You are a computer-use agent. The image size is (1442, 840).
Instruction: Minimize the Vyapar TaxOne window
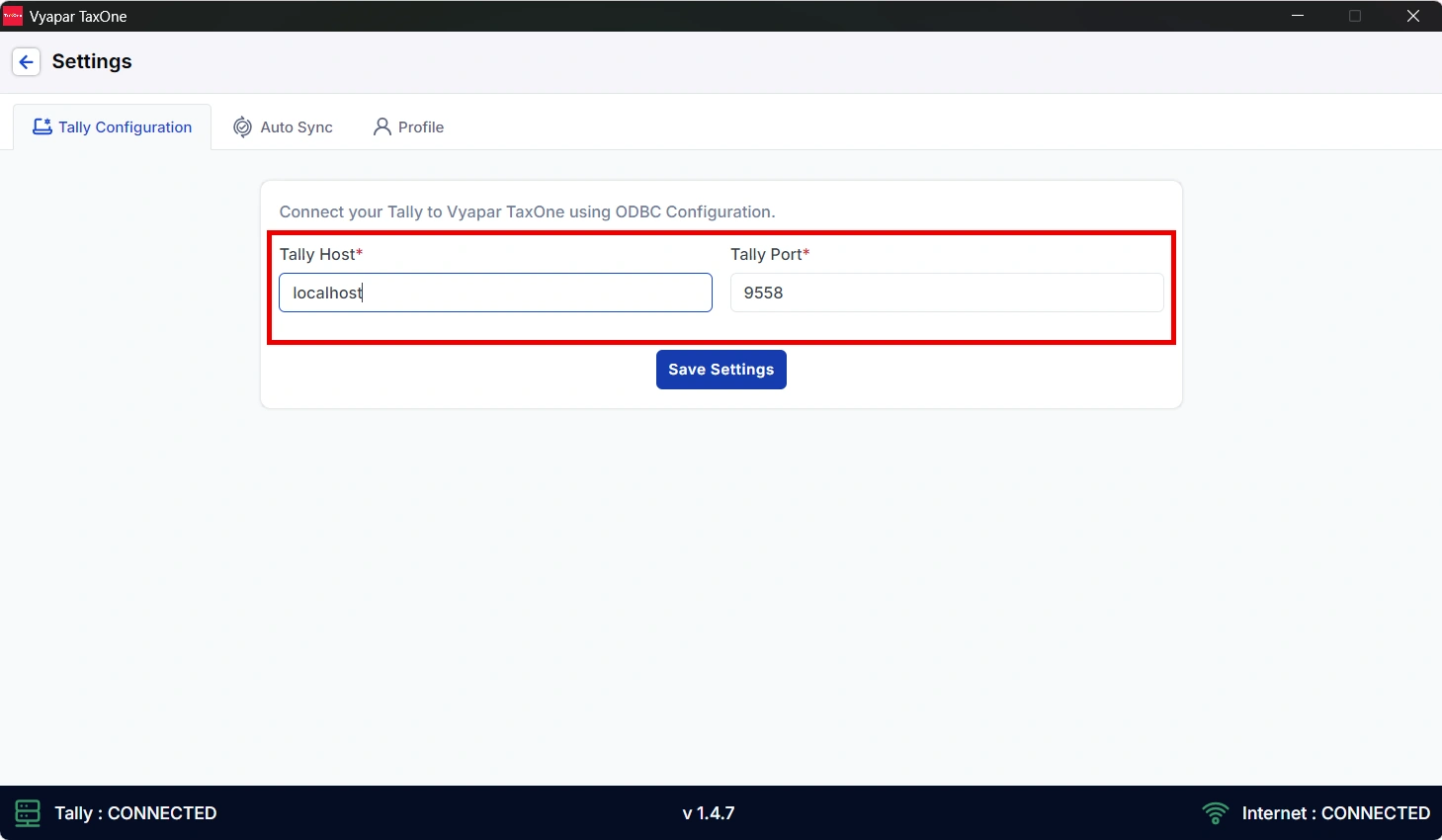pos(1298,16)
